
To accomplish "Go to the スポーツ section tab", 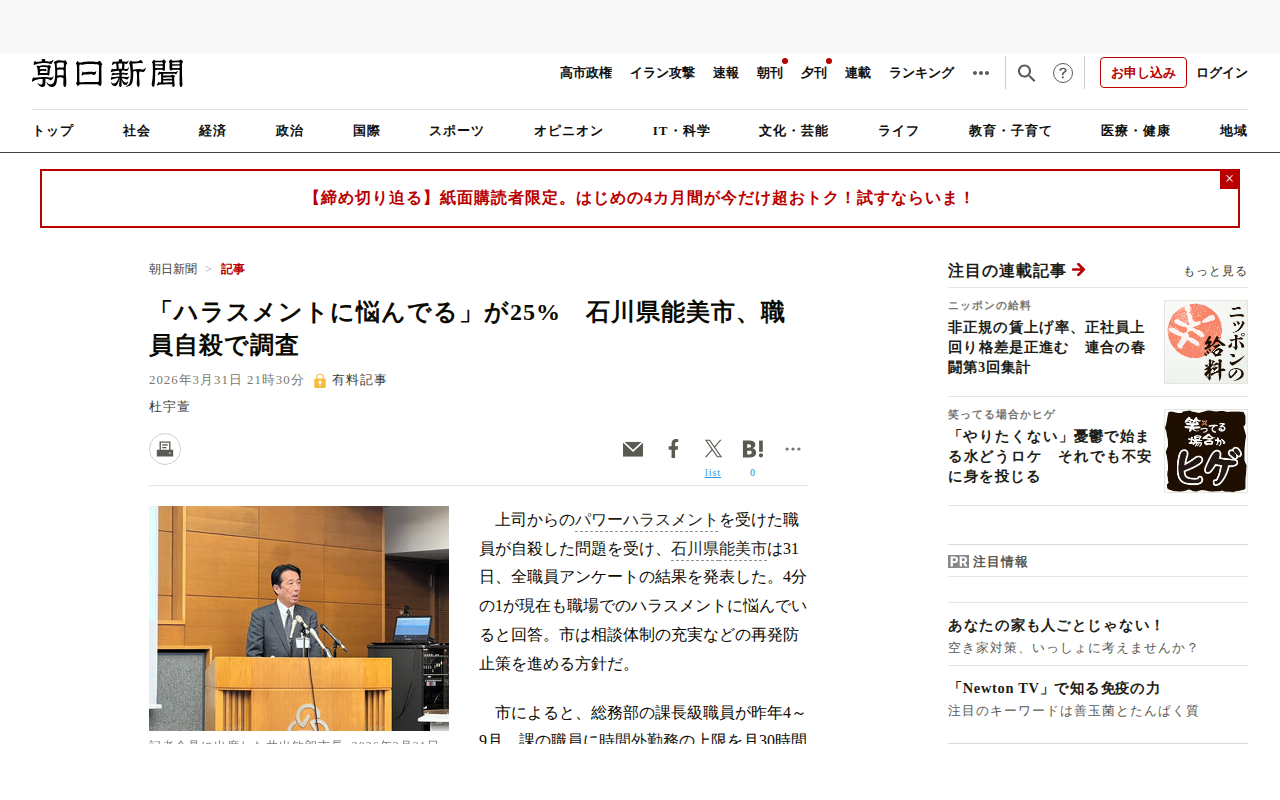I will click(457, 131).
